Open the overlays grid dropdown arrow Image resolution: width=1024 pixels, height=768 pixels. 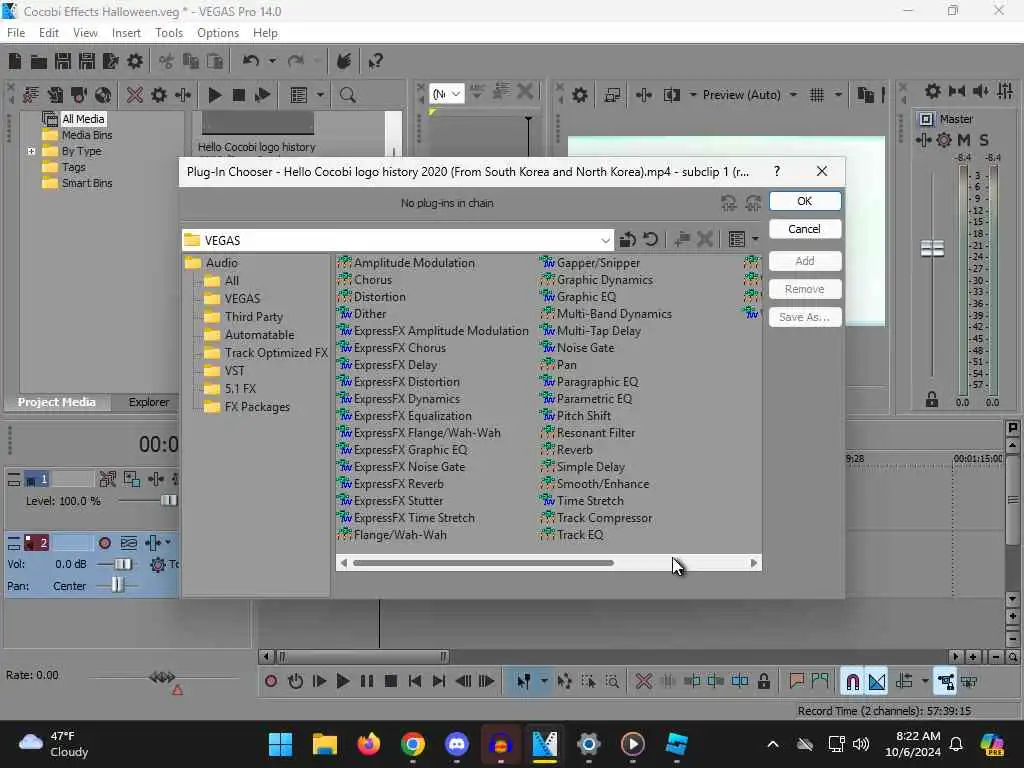[x=838, y=95]
